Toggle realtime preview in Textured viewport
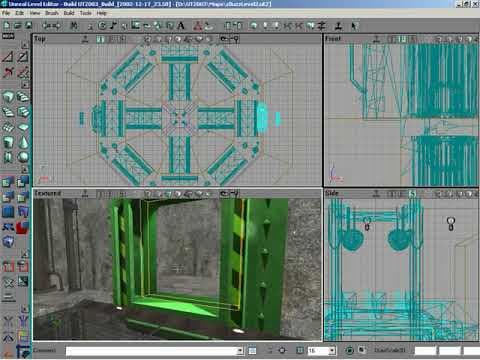This screenshot has height=360, width=480. pyautogui.click(x=85, y=194)
